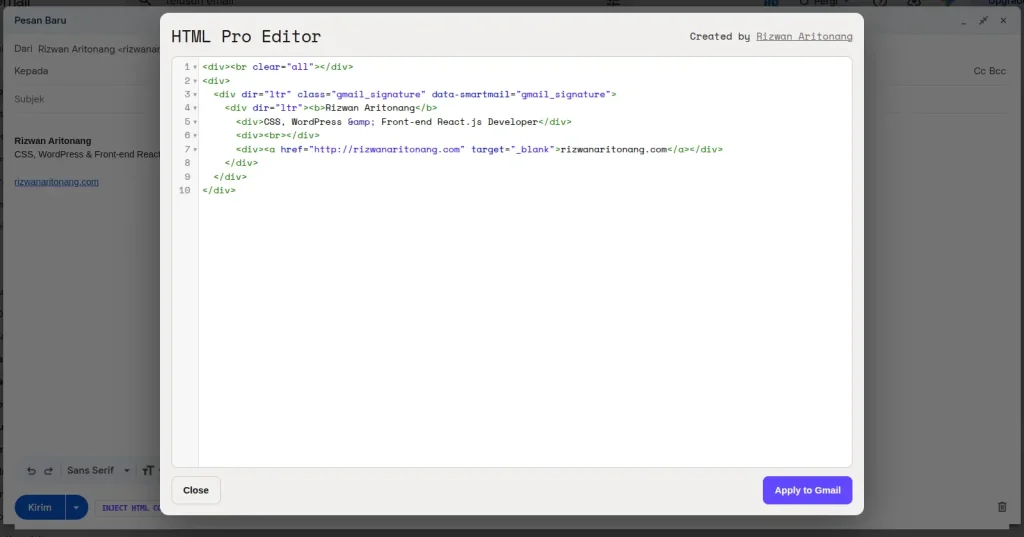Minimize the Pesan Baru compose window
This screenshot has width=1024, height=537.
point(963,22)
